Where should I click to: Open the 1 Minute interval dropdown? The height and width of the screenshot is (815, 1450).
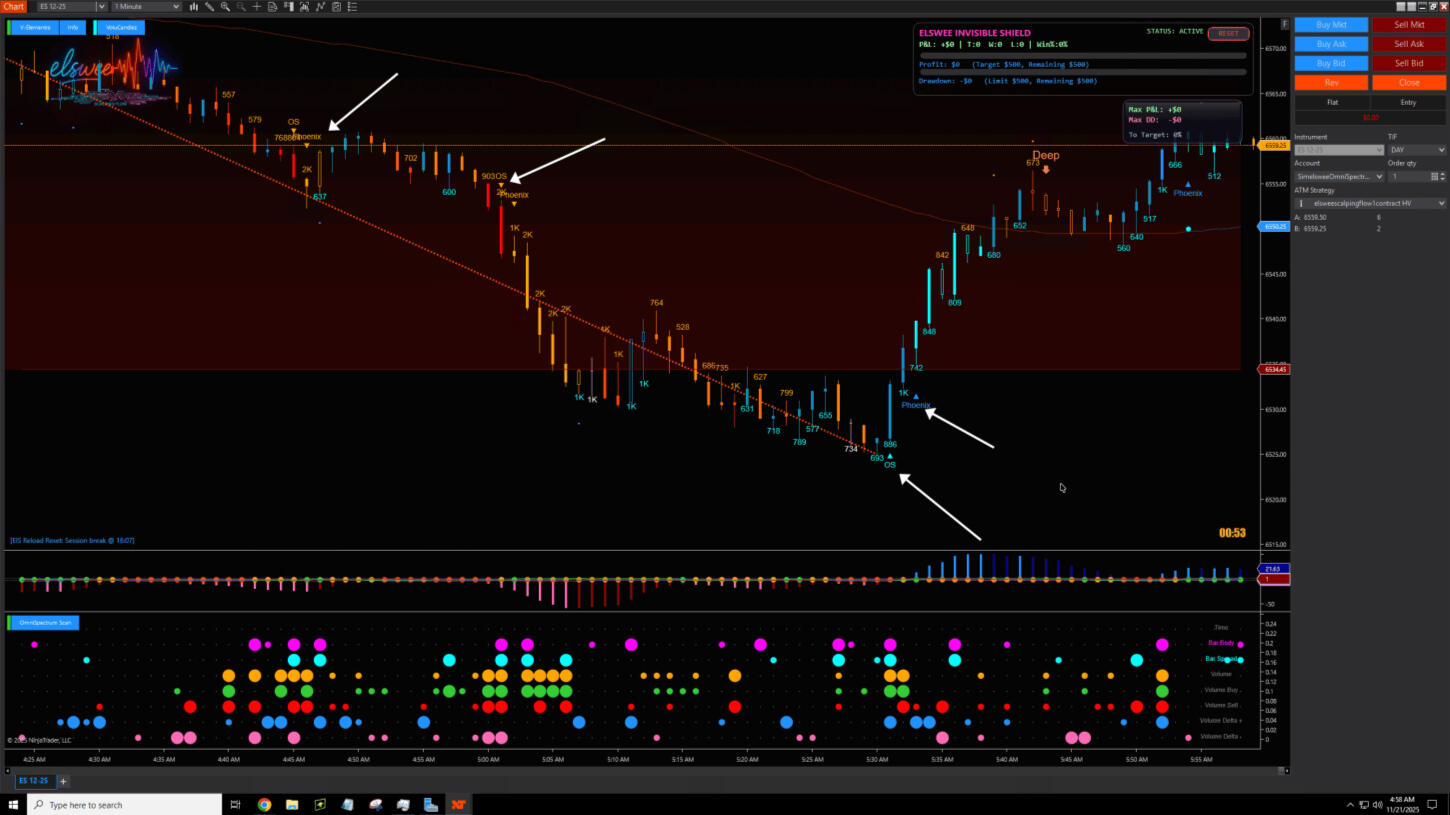tap(146, 7)
